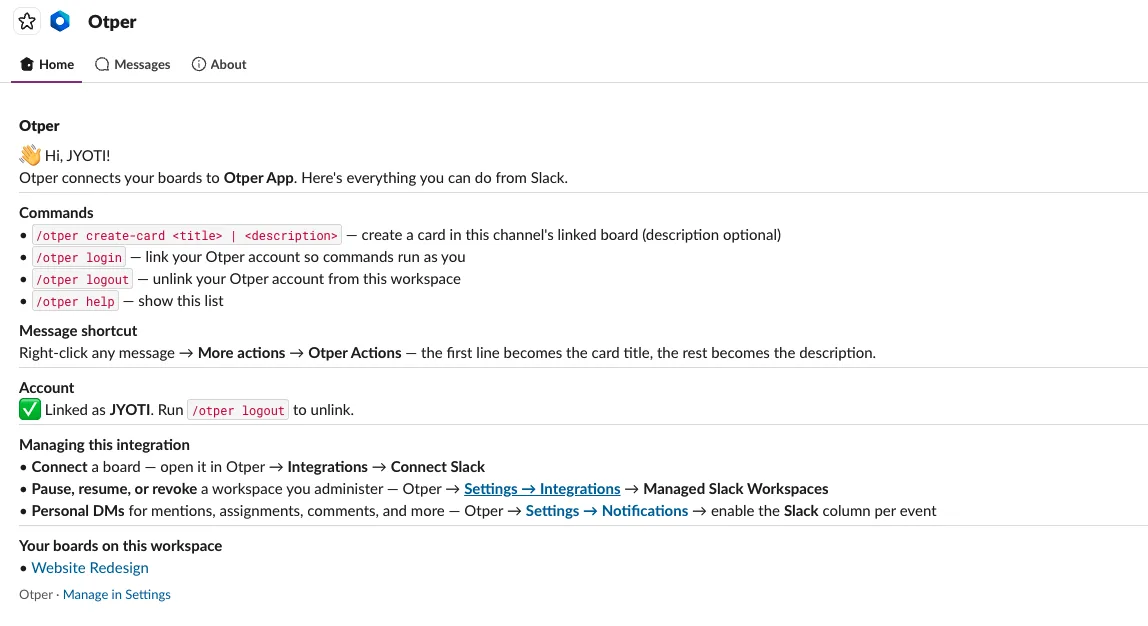This screenshot has height=626, width=1148.
Task: Click the /otper login command code
Action: (x=79, y=258)
